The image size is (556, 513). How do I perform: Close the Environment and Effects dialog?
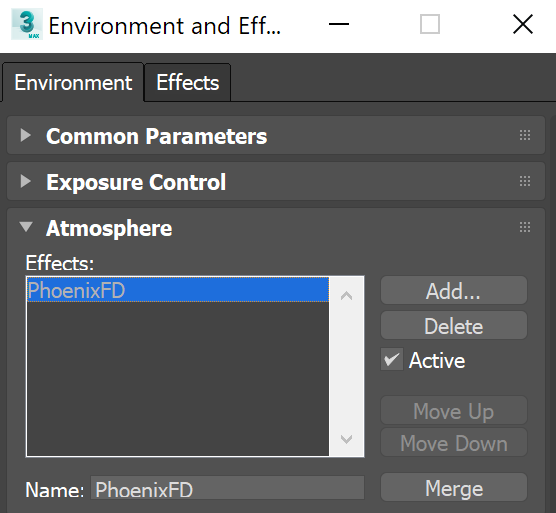(523, 24)
